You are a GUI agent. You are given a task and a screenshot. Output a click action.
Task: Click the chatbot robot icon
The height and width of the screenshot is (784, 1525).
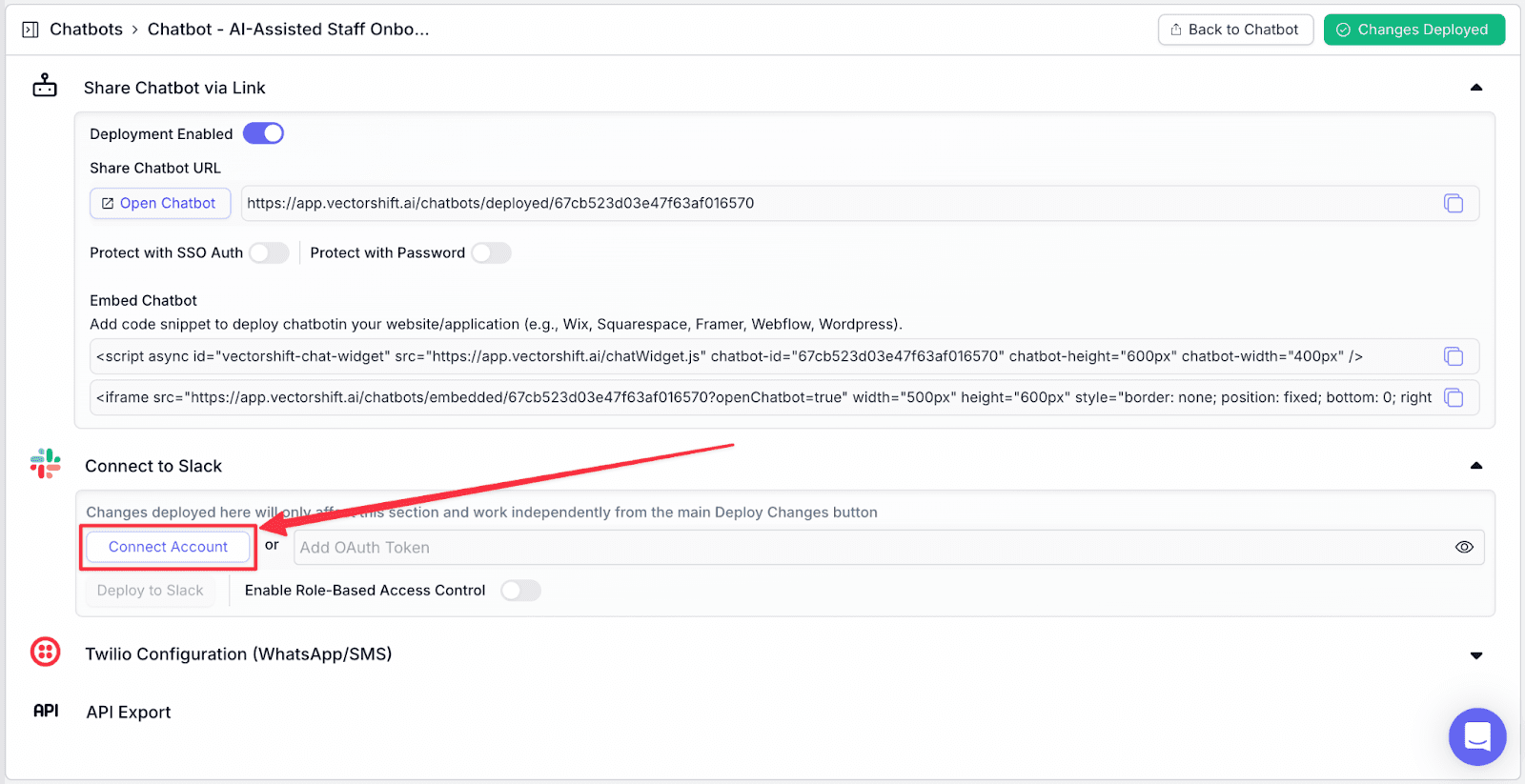point(45,85)
